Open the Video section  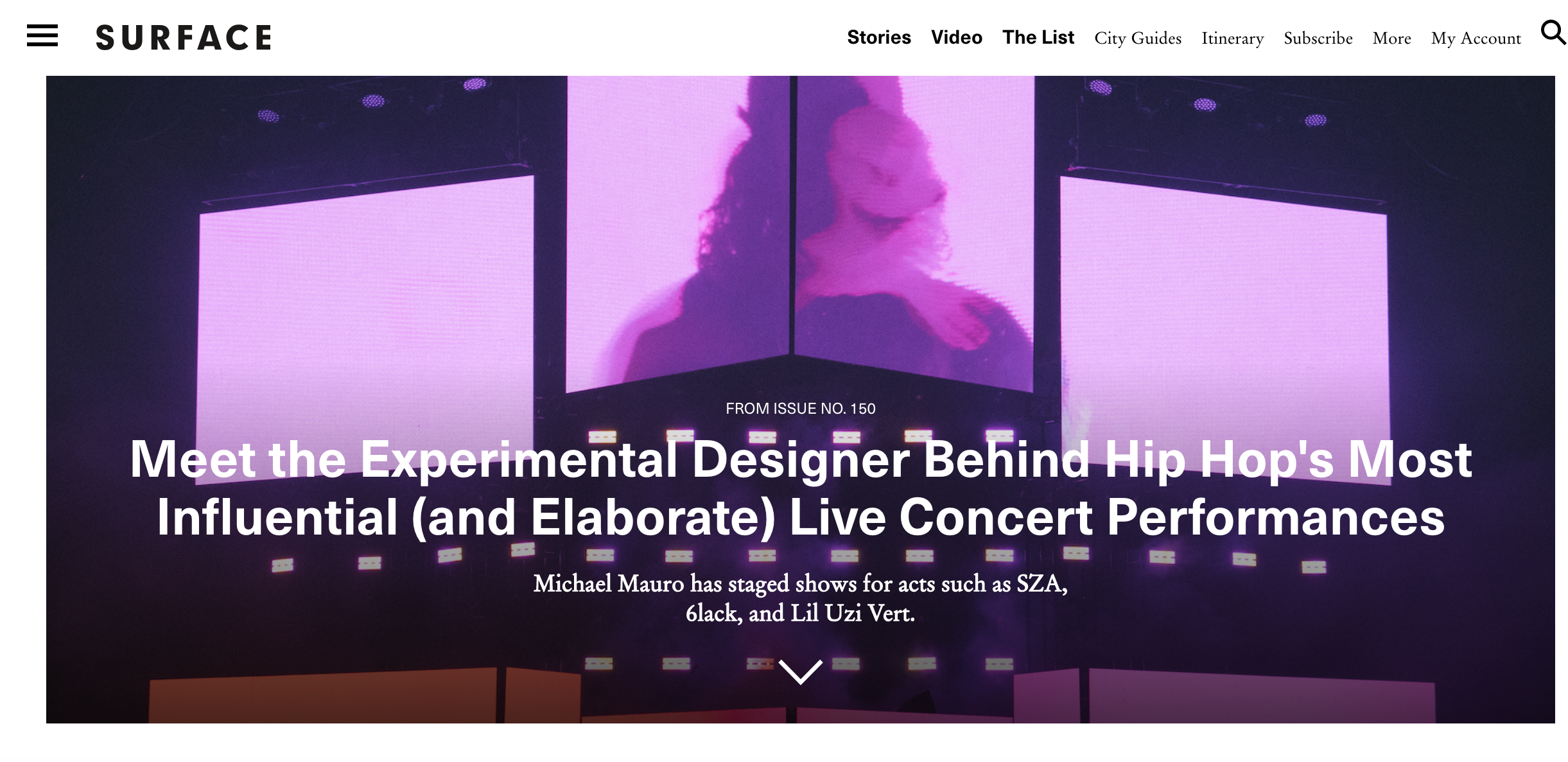956,37
